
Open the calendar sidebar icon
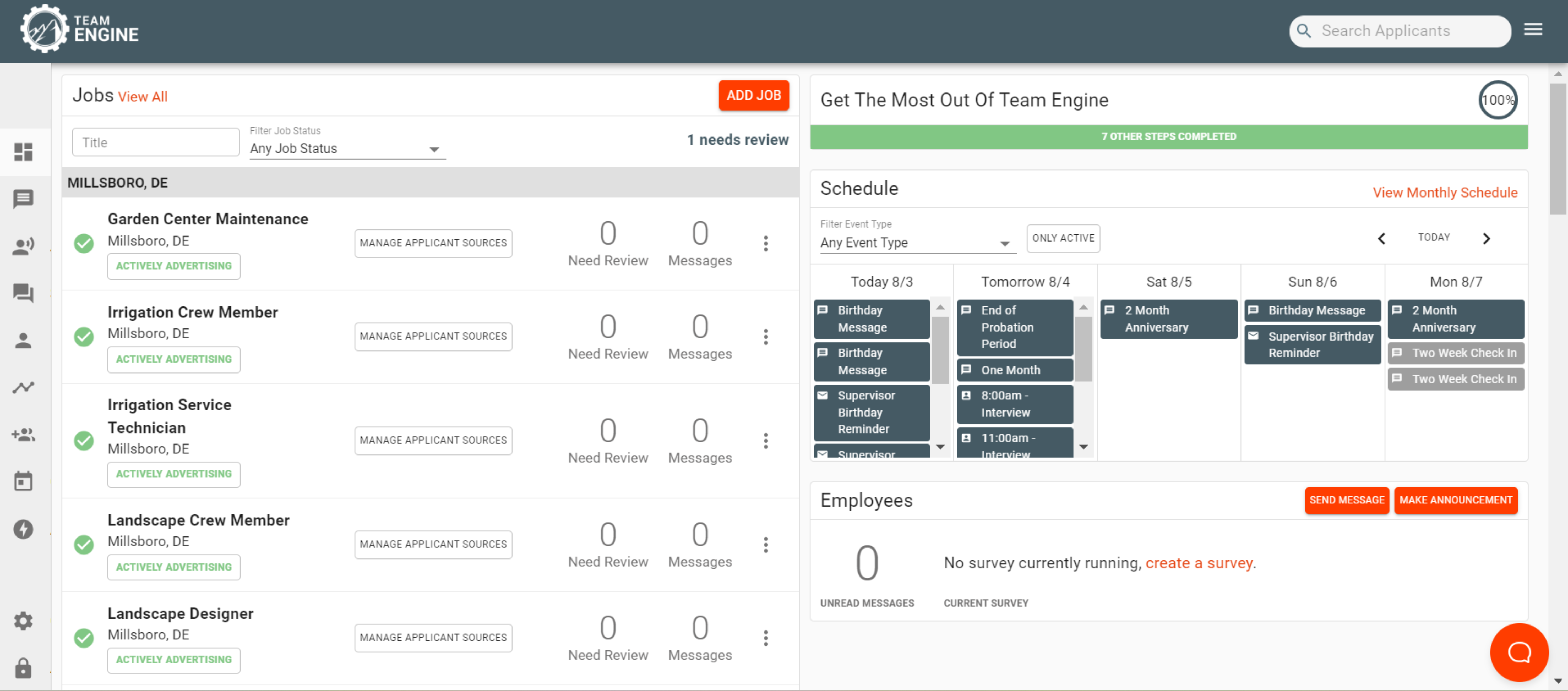[23, 482]
